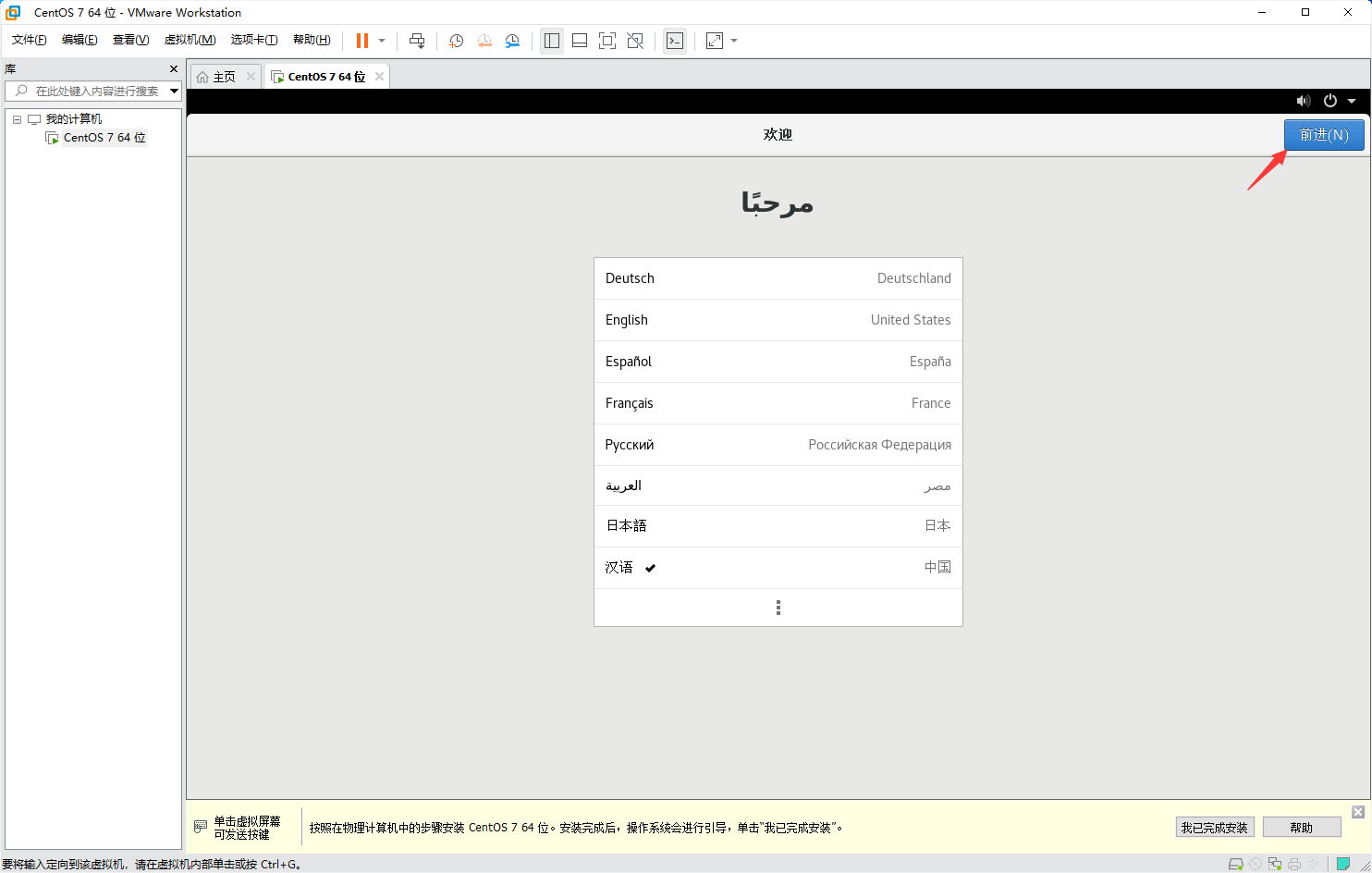
Task: Click the hard disk status icon
Action: tap(1235, 864)
